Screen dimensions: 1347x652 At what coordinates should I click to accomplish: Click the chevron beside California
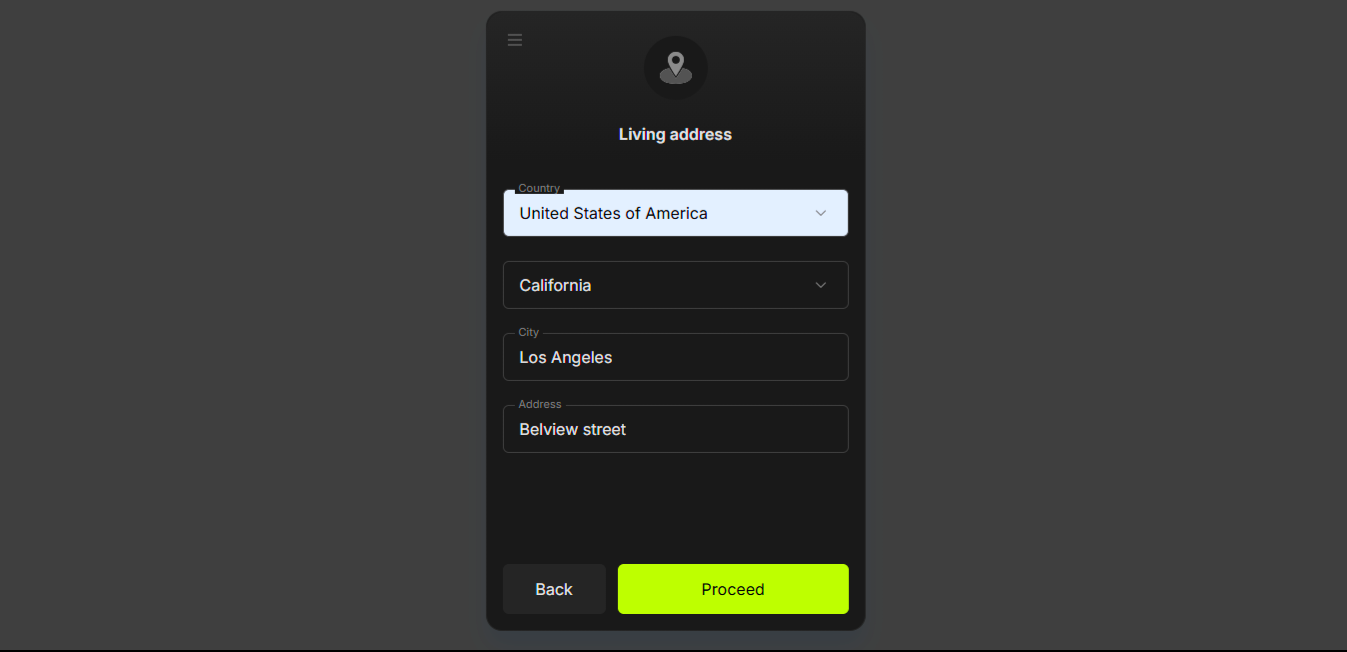(821, 285)
